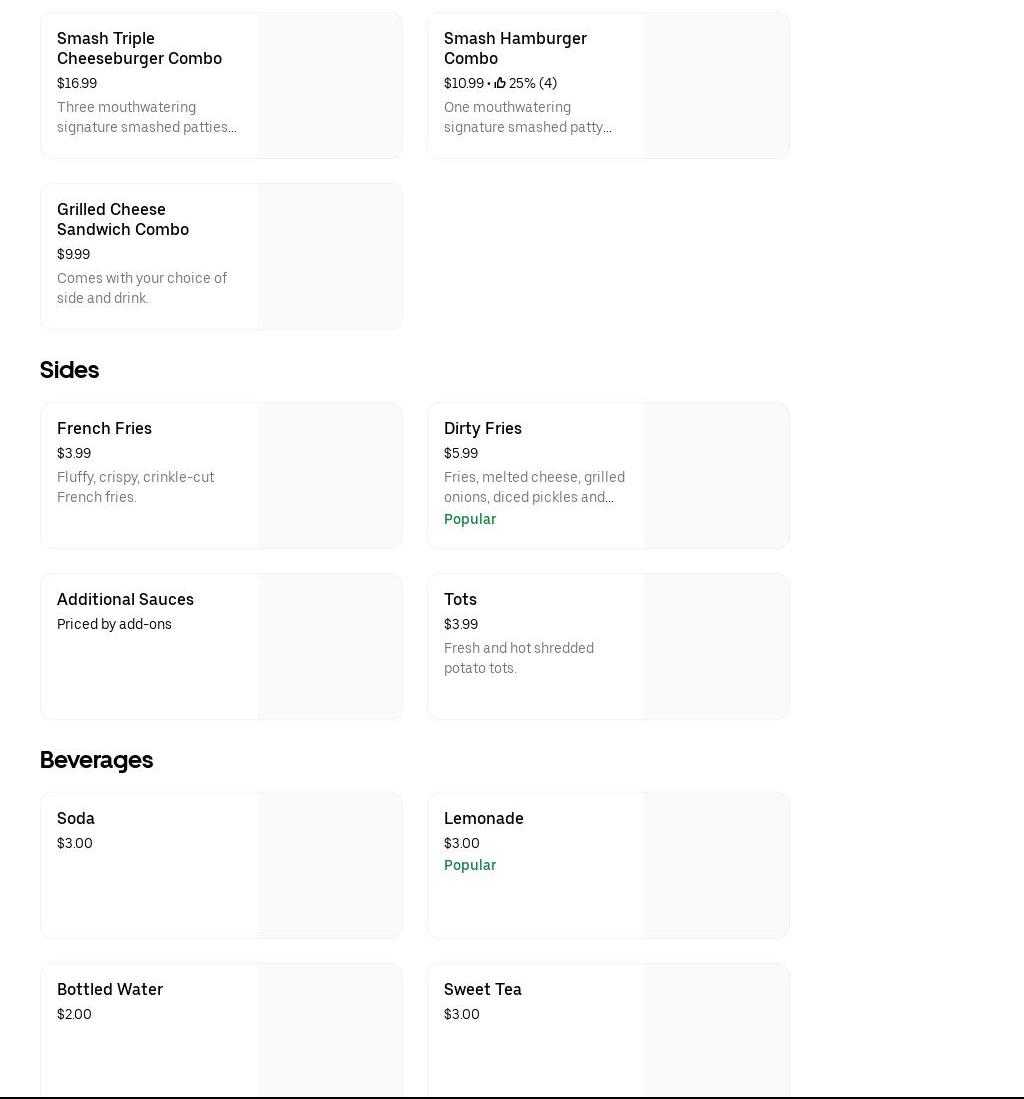Open the Smash Triple Cheeseburger Combo item

click(139, 48)
